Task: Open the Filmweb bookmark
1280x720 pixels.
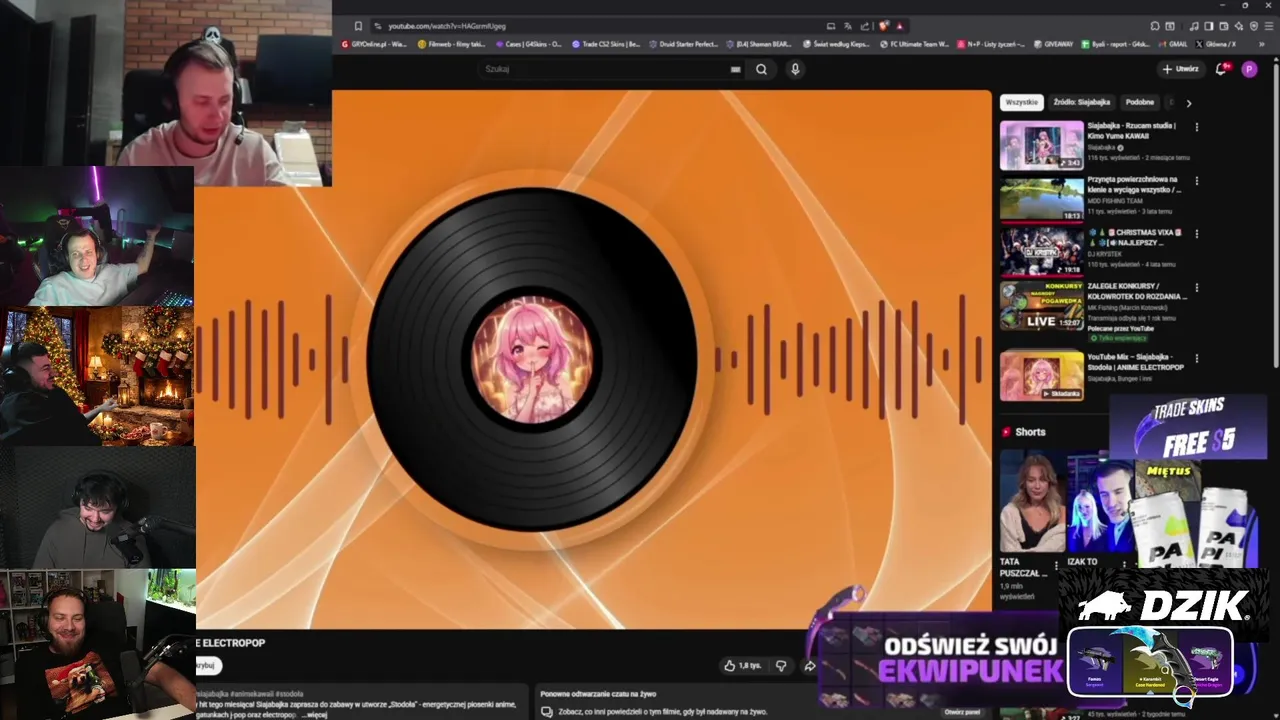Action: 451,44
